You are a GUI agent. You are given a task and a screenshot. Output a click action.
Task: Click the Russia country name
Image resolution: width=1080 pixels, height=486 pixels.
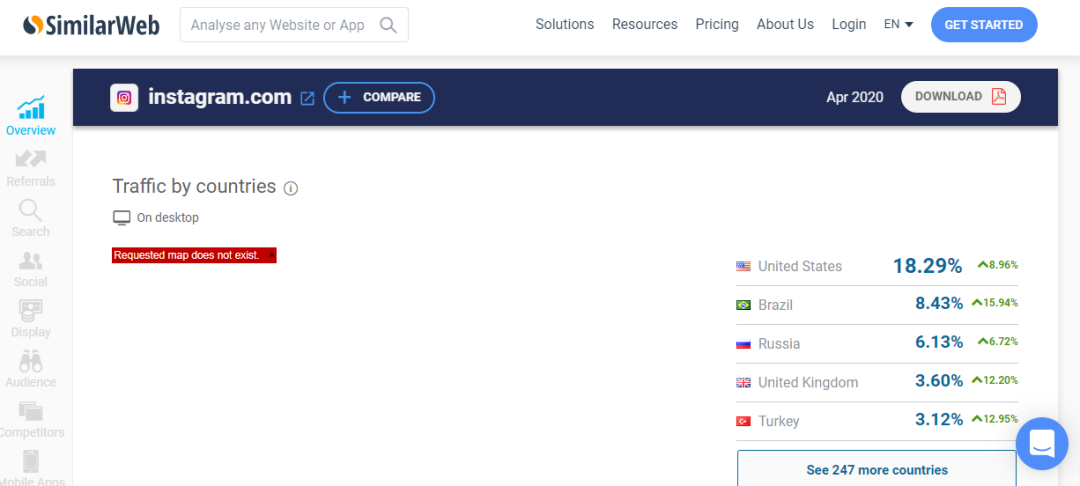point(779,344)
